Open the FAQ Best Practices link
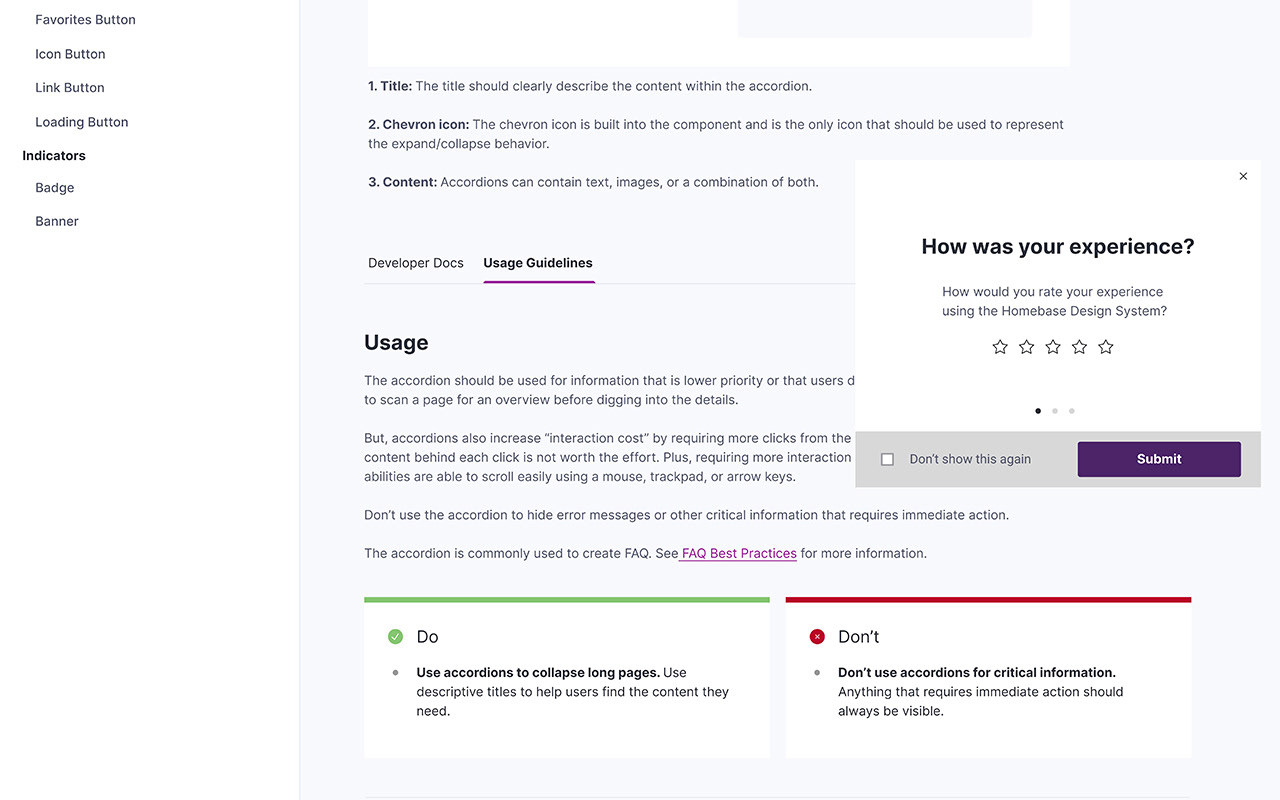This screenshot has height=800, width=1280. pyautogui.click(x=739, y=553)
